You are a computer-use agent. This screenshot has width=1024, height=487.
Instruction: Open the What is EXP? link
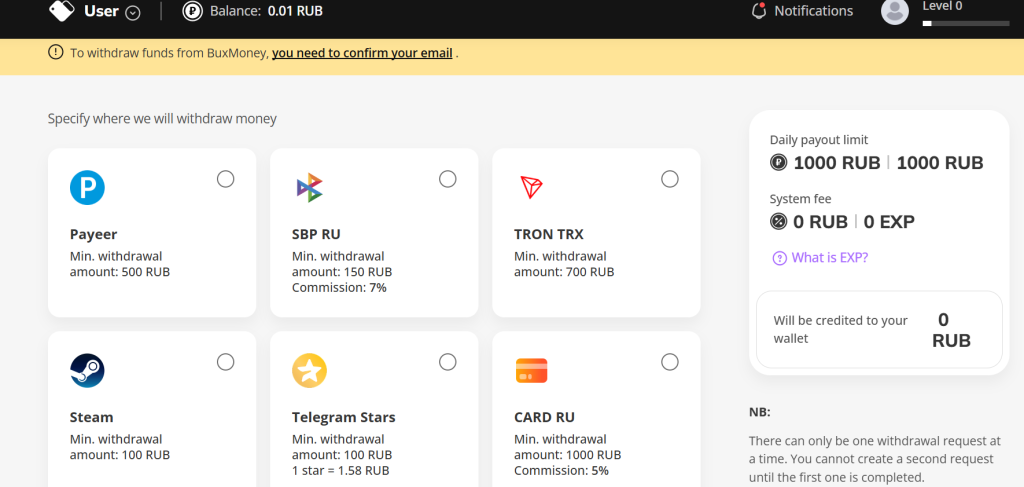click(x=829, y=258)
